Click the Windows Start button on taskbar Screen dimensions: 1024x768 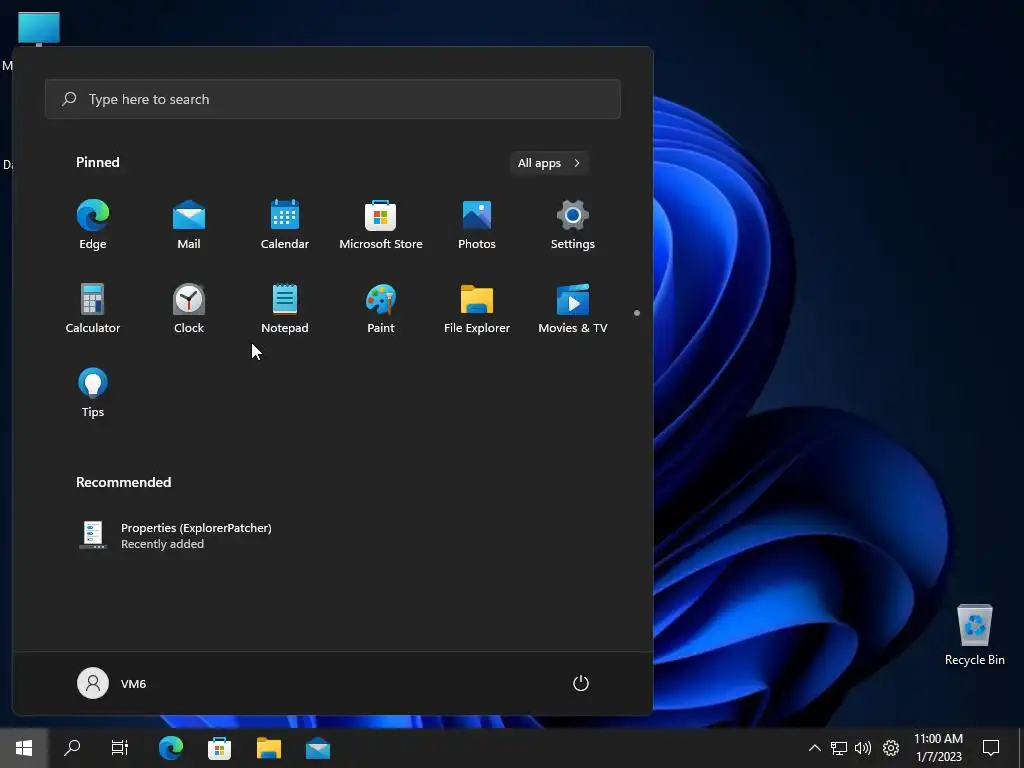tap(24, 748)
